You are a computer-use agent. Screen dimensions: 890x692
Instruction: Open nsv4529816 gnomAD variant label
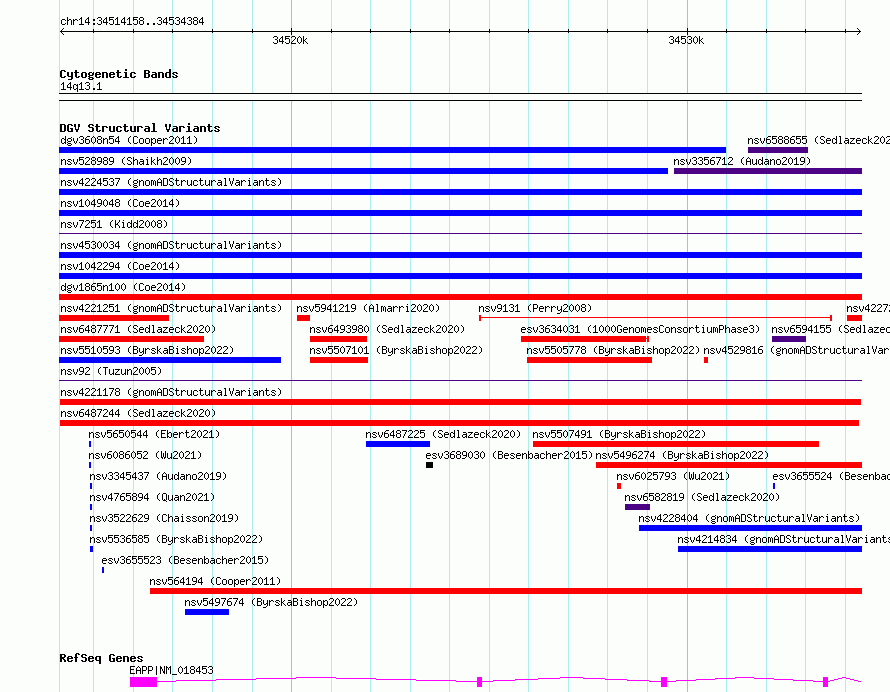796,350
